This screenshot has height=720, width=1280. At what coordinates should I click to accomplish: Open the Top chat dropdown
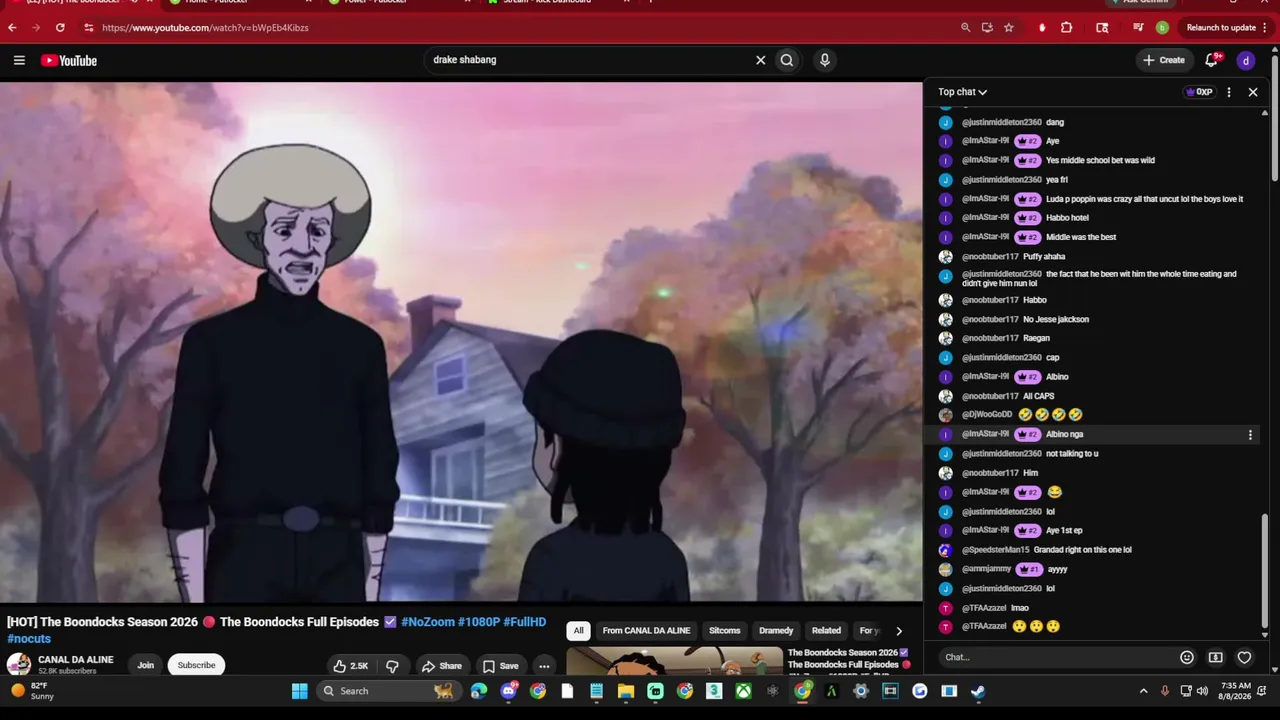tap(962, 92)
